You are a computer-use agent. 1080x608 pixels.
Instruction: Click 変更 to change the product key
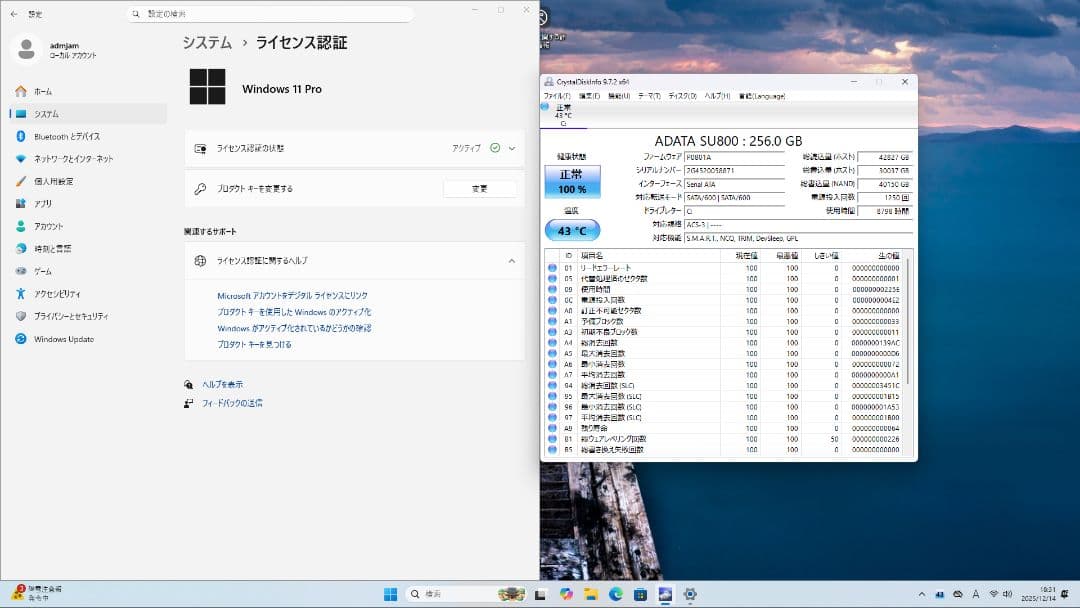(x=481, y=188)
